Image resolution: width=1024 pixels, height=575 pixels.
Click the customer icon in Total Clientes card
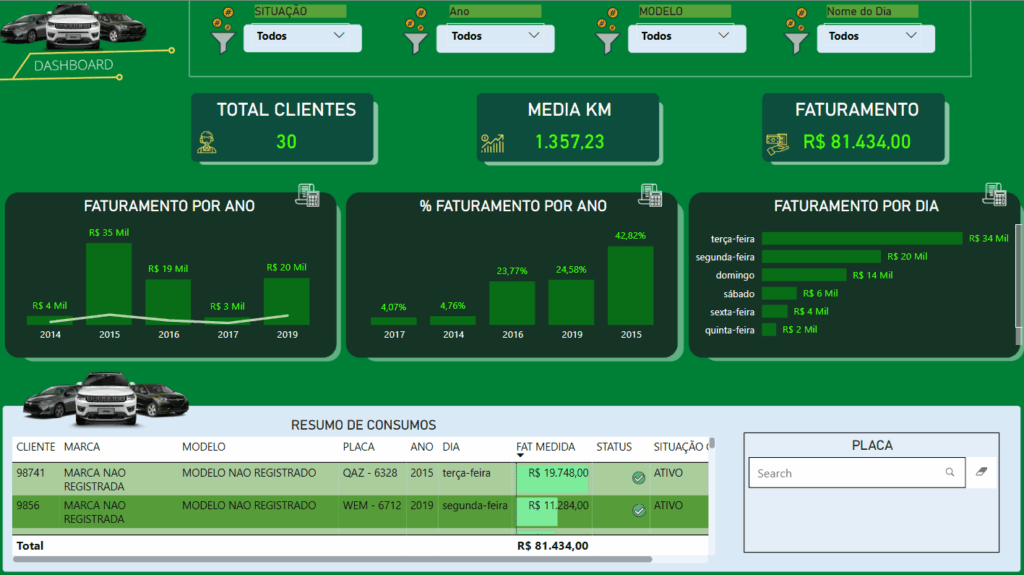click(207, 142)
